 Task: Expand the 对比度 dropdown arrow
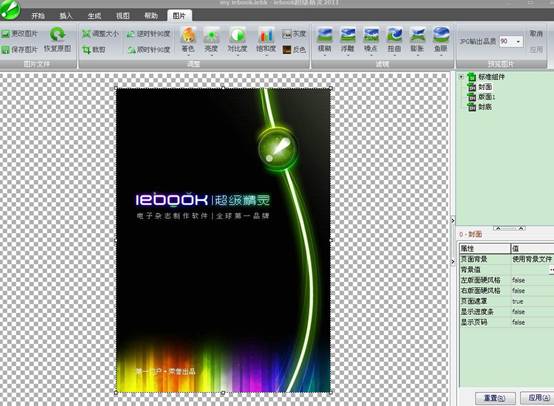(237, 55)
